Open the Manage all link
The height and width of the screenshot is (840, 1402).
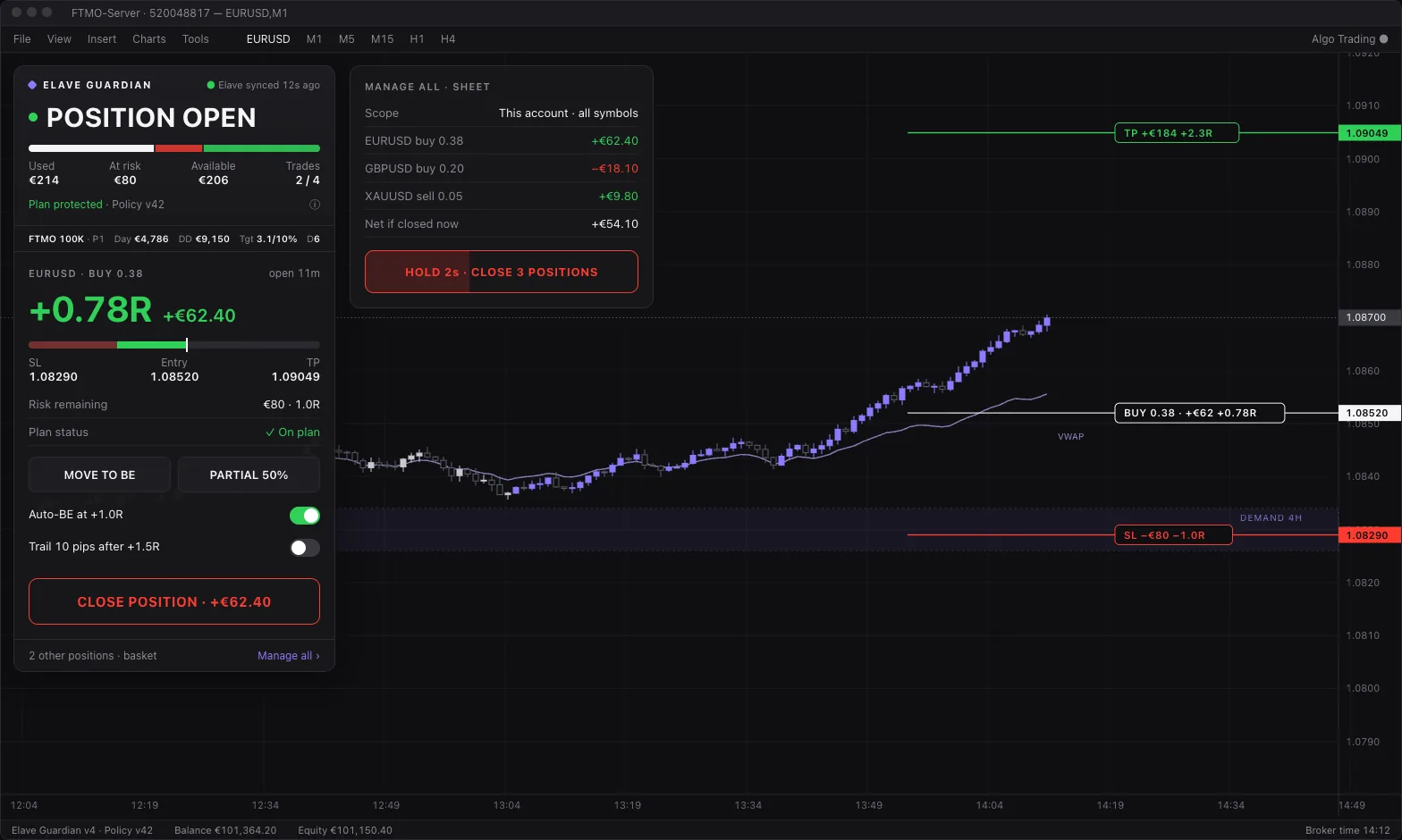click(289, 656)
